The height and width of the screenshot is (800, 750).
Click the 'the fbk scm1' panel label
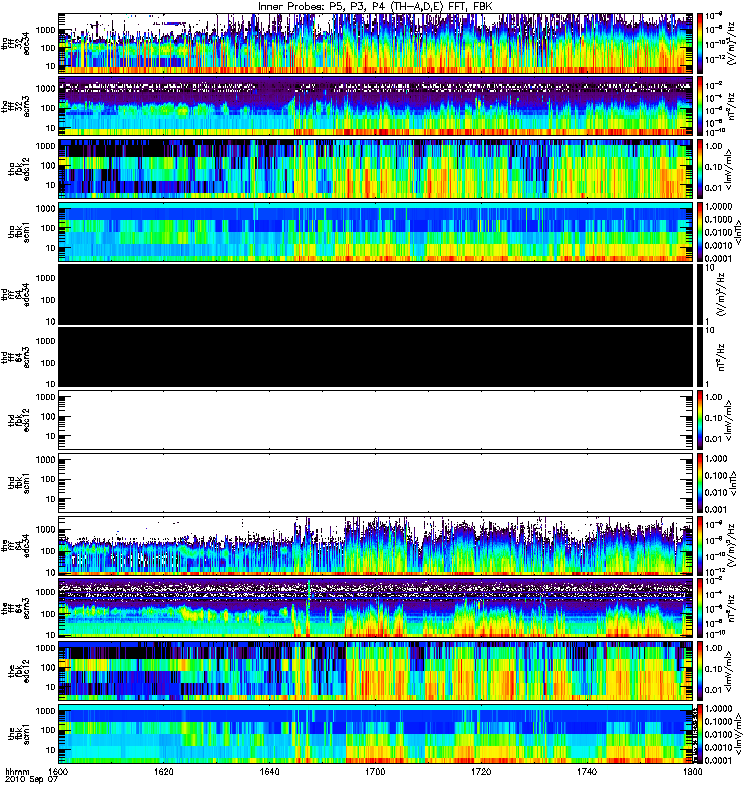coord(19,734)
